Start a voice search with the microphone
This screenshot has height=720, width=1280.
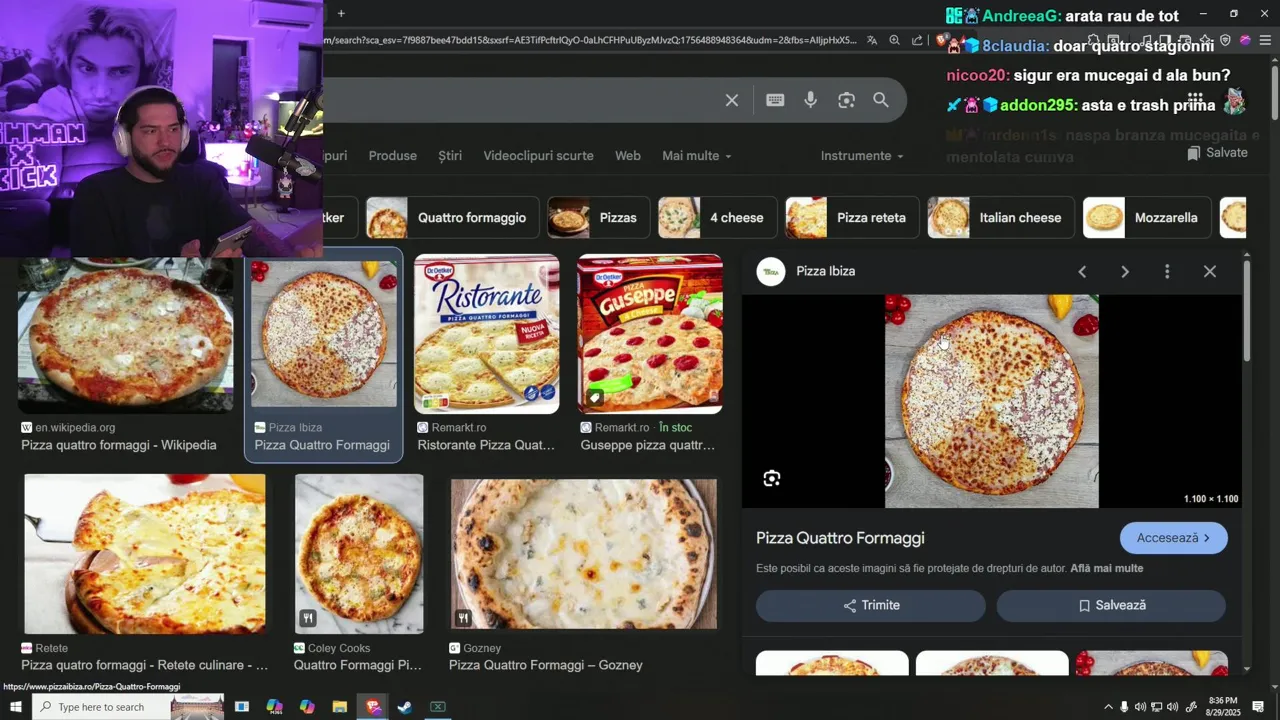coord(811,100)
